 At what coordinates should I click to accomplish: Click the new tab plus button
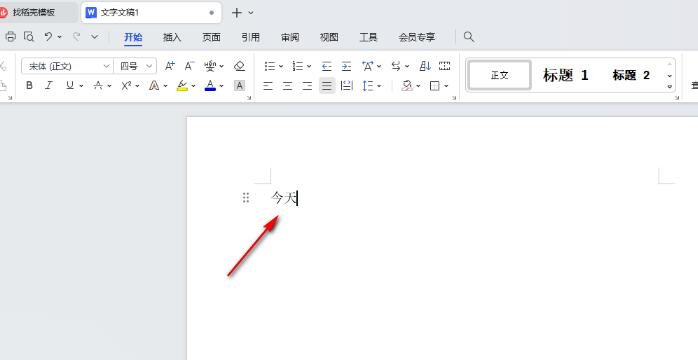pyautogui.click(x=237, y=13)
